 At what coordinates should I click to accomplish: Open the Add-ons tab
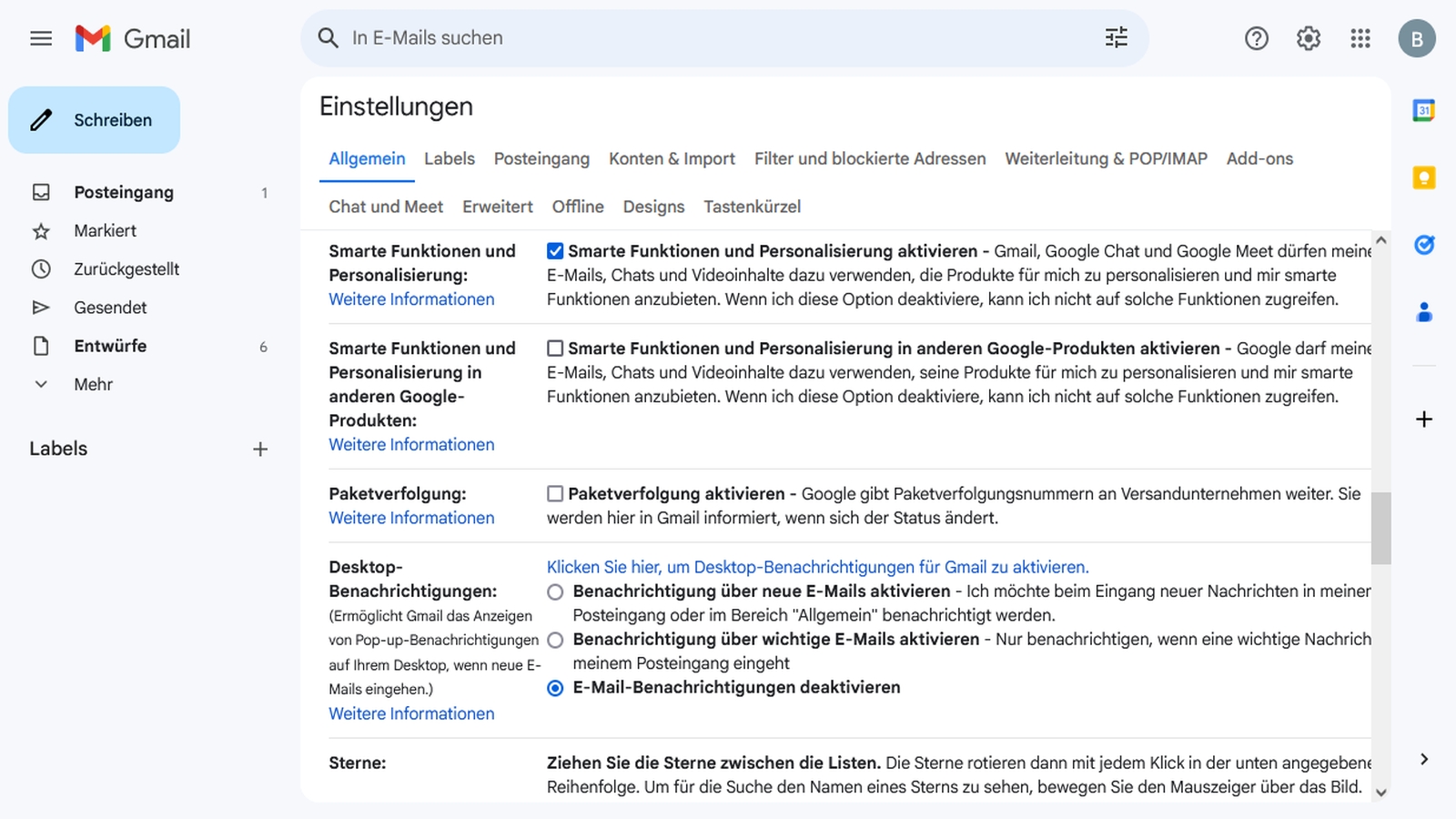(x=1259, y=158)
